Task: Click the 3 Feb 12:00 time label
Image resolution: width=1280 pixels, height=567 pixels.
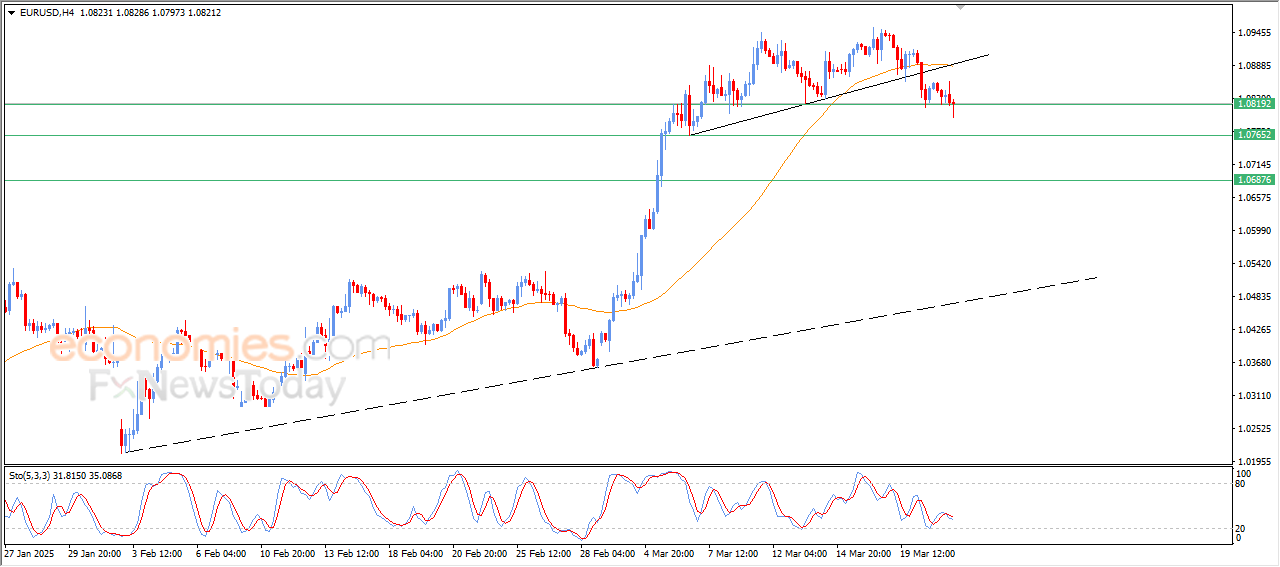Action: pyautogui.click(x=159, y=553)
